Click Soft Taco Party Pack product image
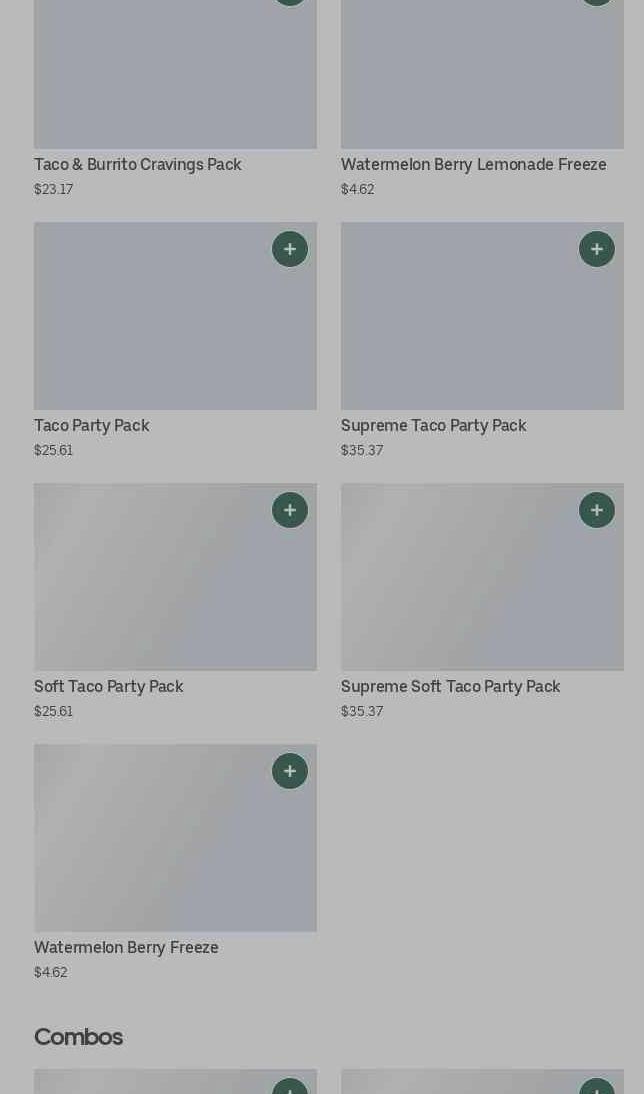Screen dimensions: 644x1094 point(175,577)
